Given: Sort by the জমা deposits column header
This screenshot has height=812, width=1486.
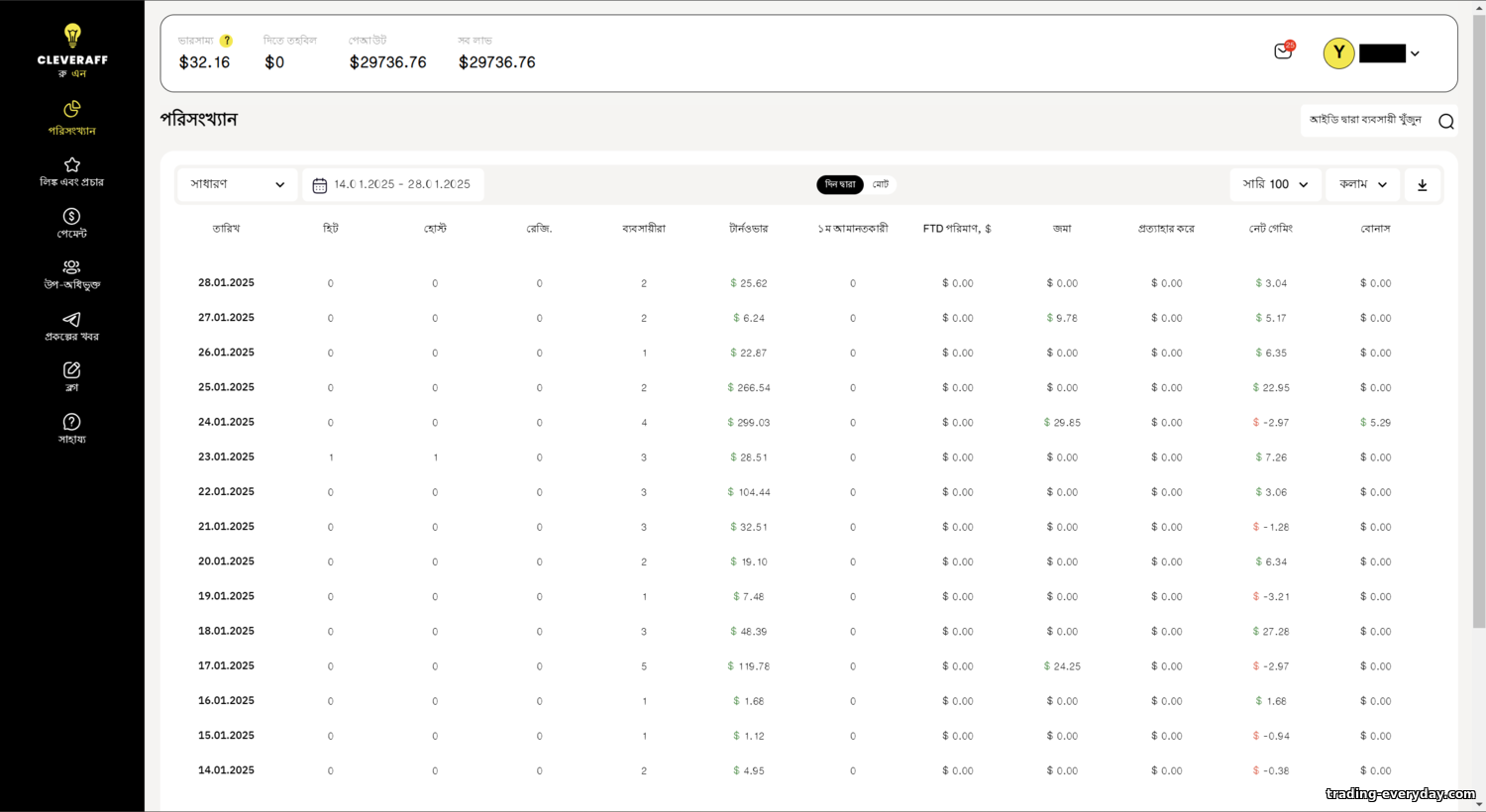Looking at the screenshot, I should [x=1062, y=229].
